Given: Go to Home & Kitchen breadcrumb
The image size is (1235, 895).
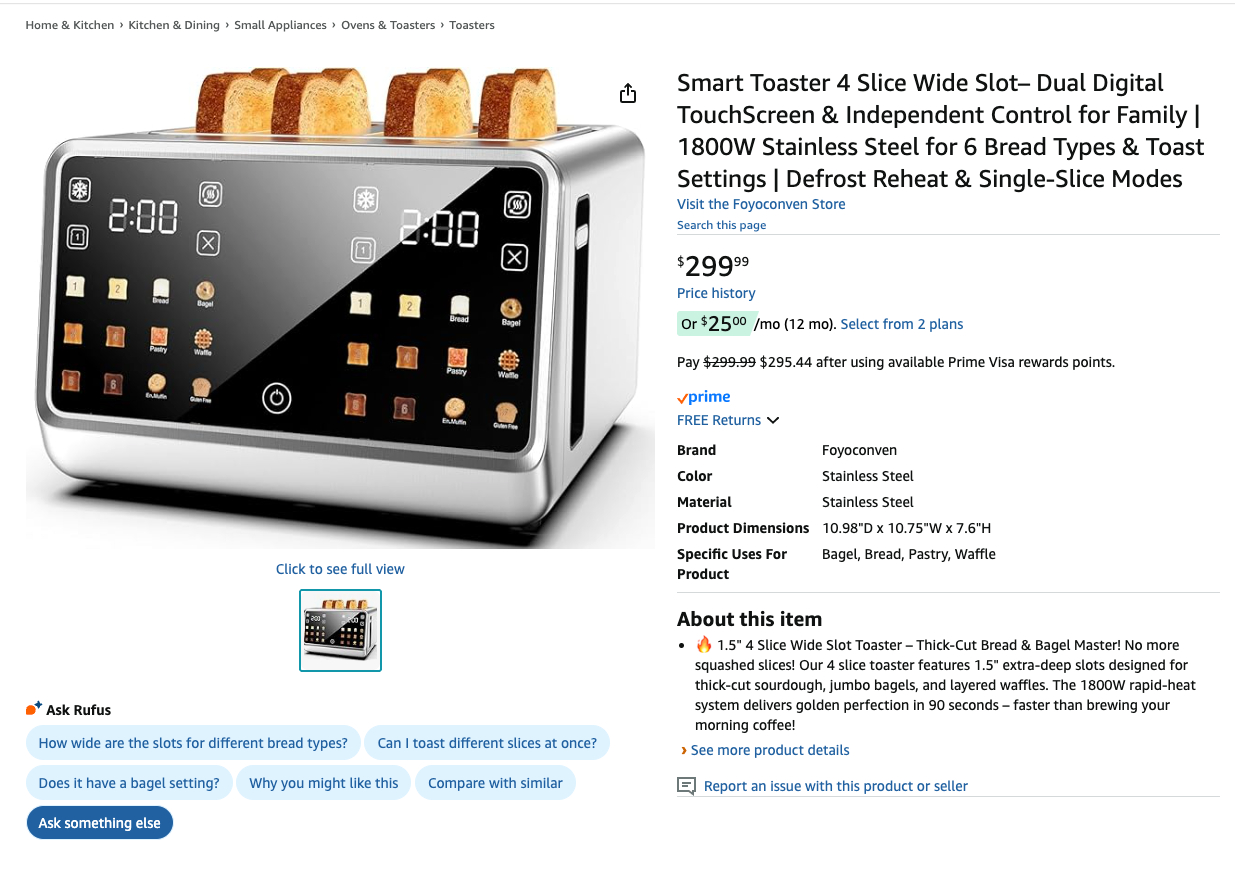Looking at the screenshot, I should [70, 25].
